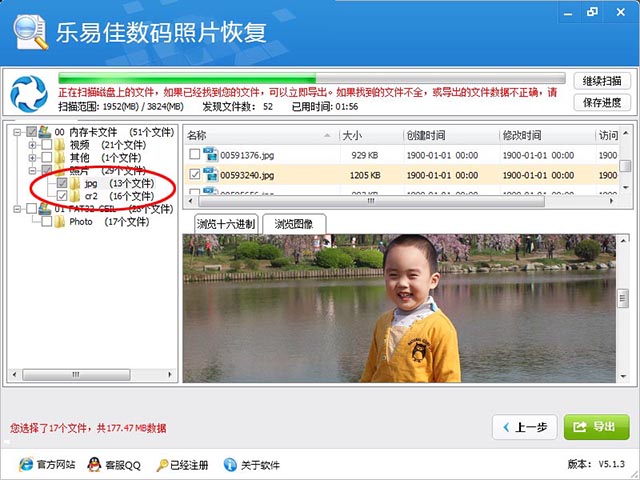Click the cr2 folder icon

(75, 196)
